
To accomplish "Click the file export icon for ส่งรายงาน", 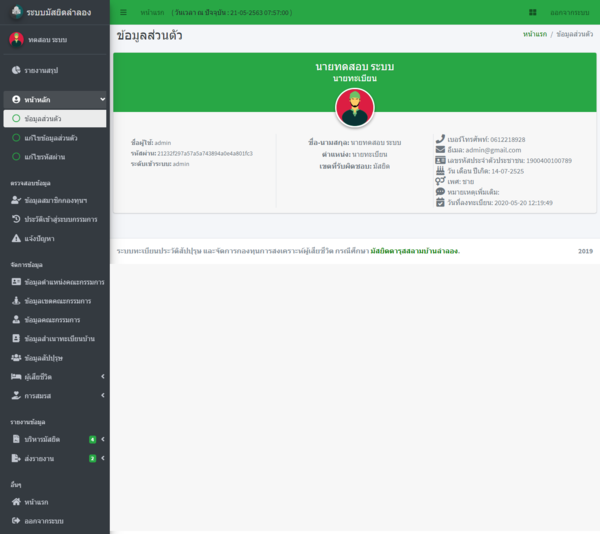I will (16, 458).
